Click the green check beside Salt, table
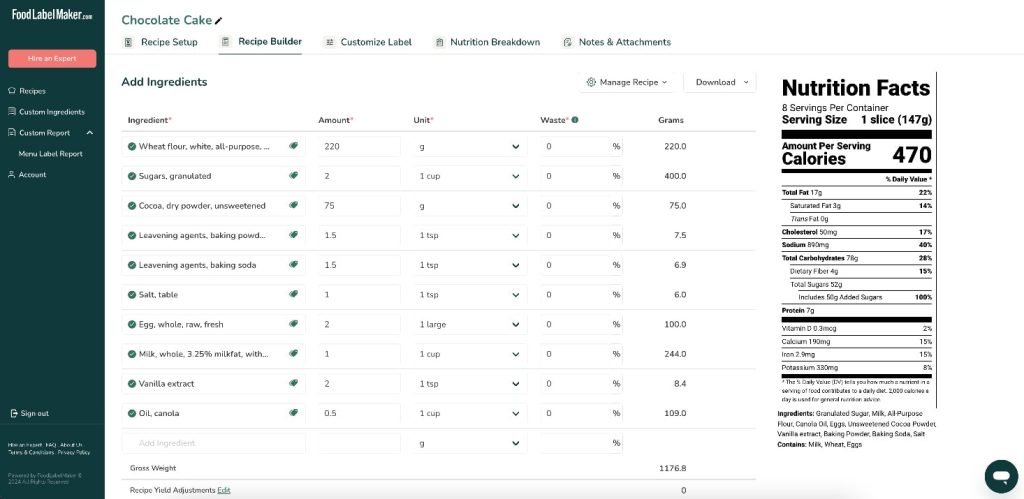The height and width of the screenshot is (499, 1024). click(x=132, y=295)
